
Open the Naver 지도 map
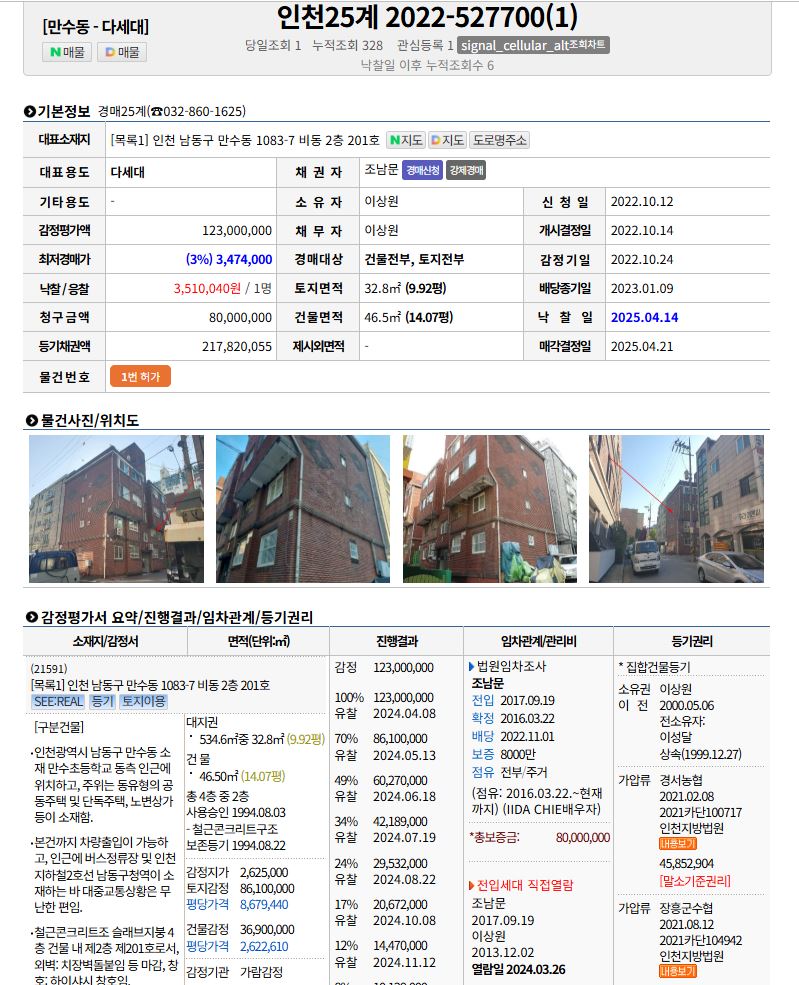tap(405, 140)
